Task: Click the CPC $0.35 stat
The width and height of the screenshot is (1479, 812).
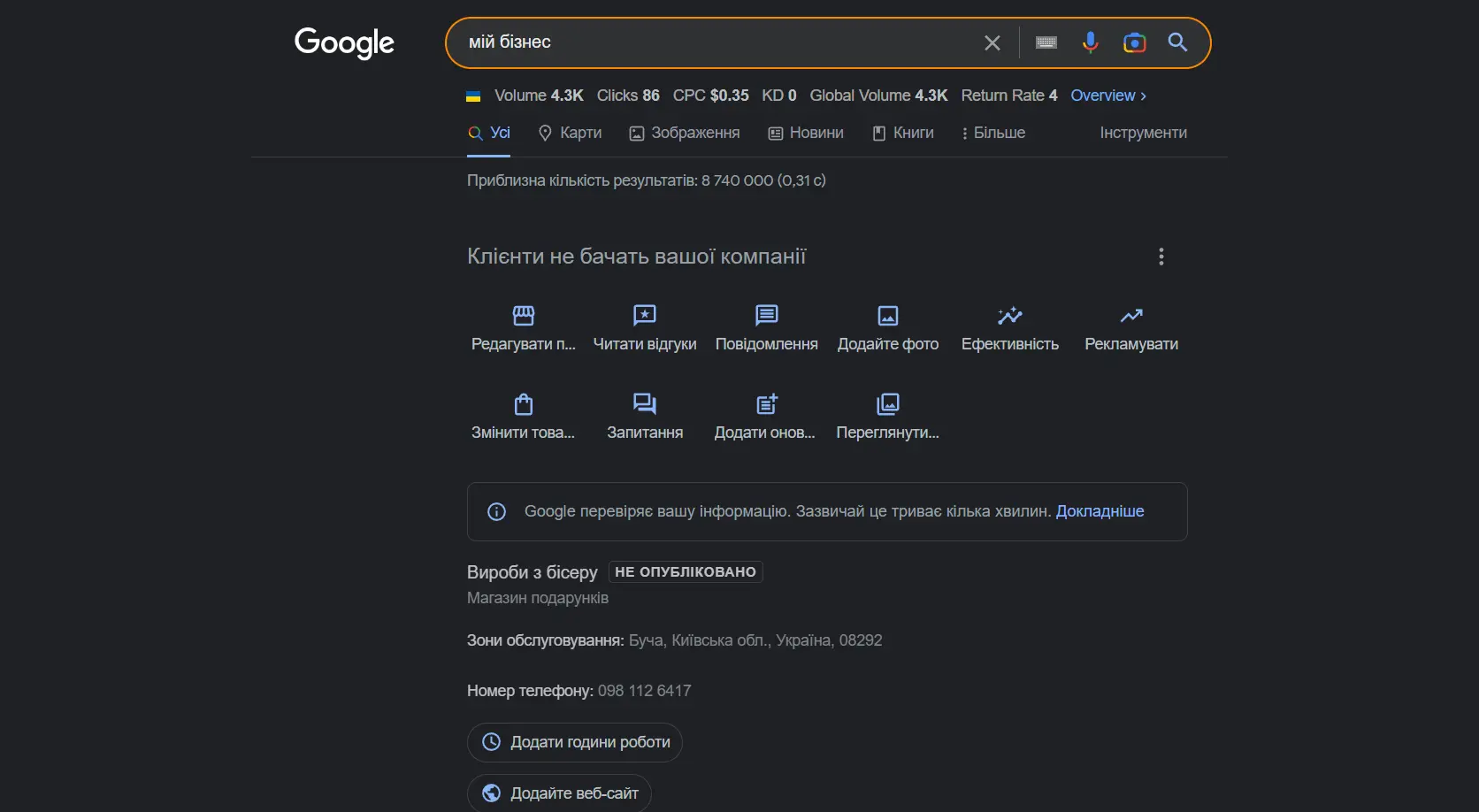Action: (x=710, y=96)
